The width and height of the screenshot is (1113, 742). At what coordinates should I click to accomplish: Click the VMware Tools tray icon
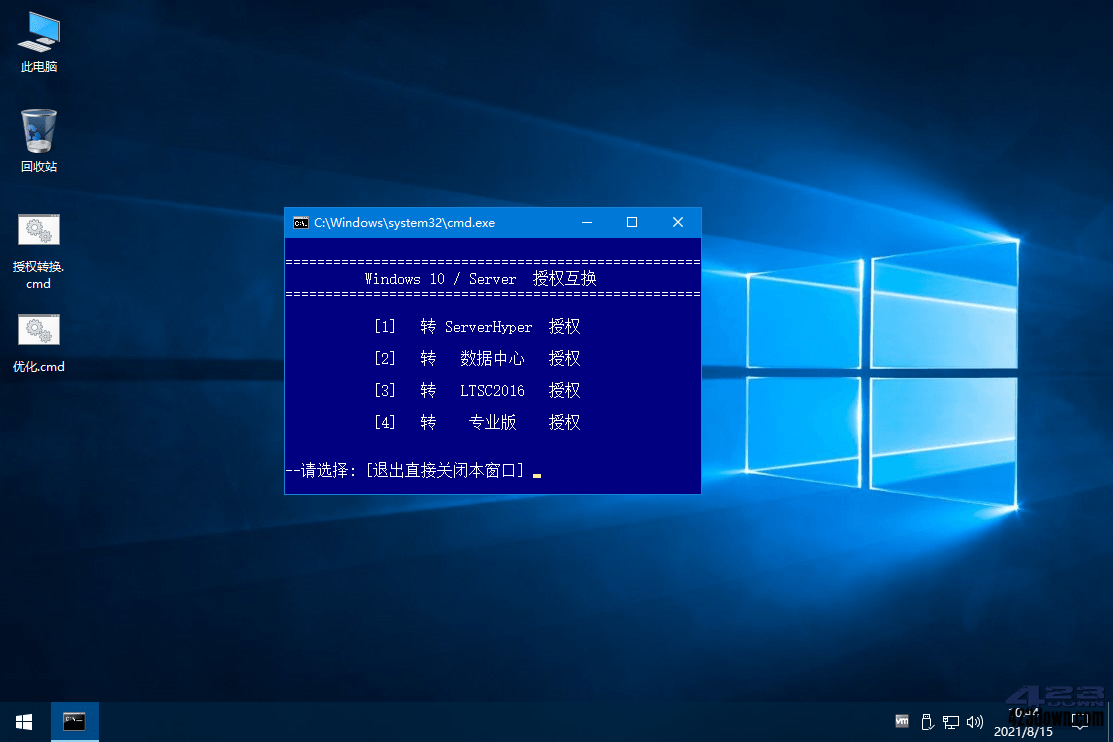901,721
